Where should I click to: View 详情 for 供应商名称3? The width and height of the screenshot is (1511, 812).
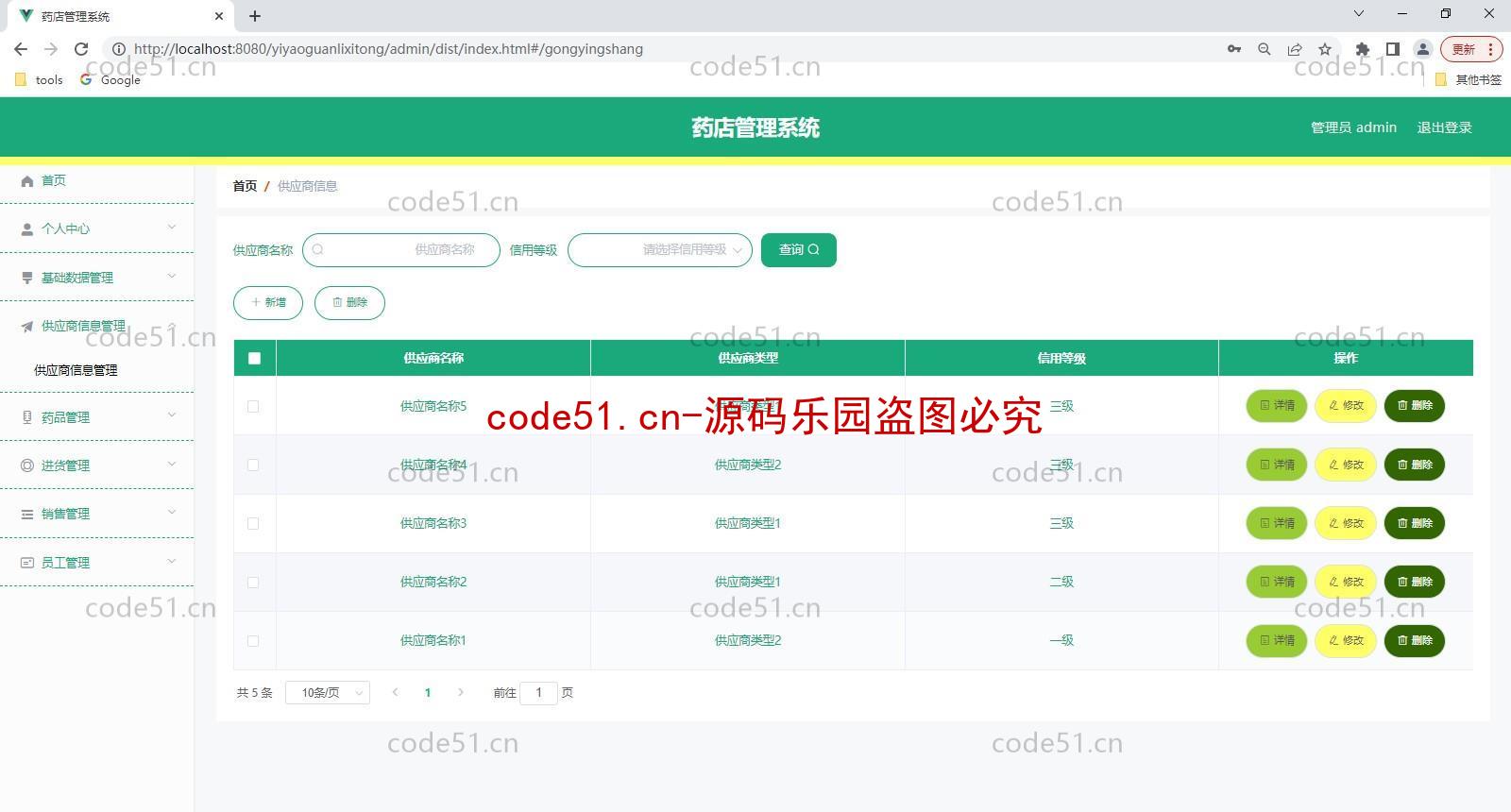pyautogui.click(x=1277, y=523)
